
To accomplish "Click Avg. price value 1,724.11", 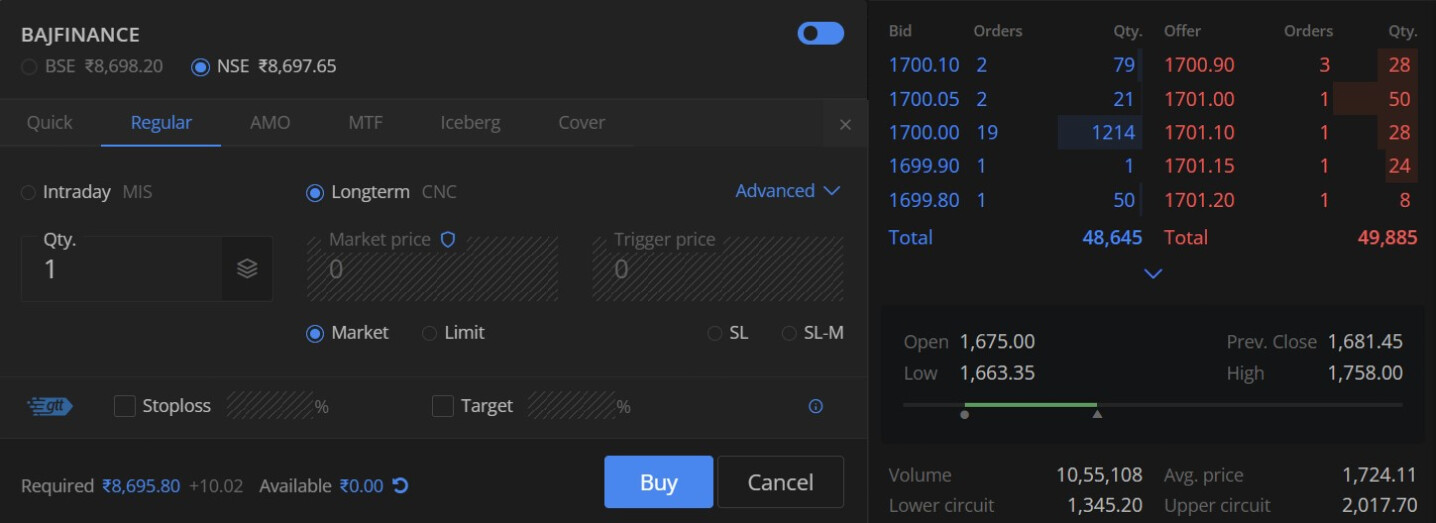I will point(1380,475).
